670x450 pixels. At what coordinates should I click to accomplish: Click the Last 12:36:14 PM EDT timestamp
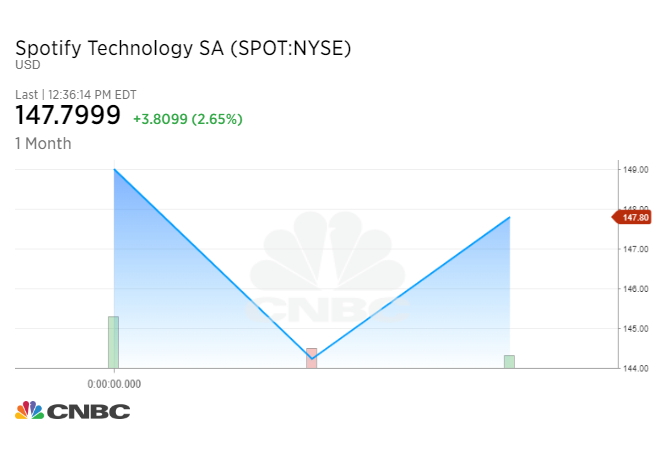point(76,94)
